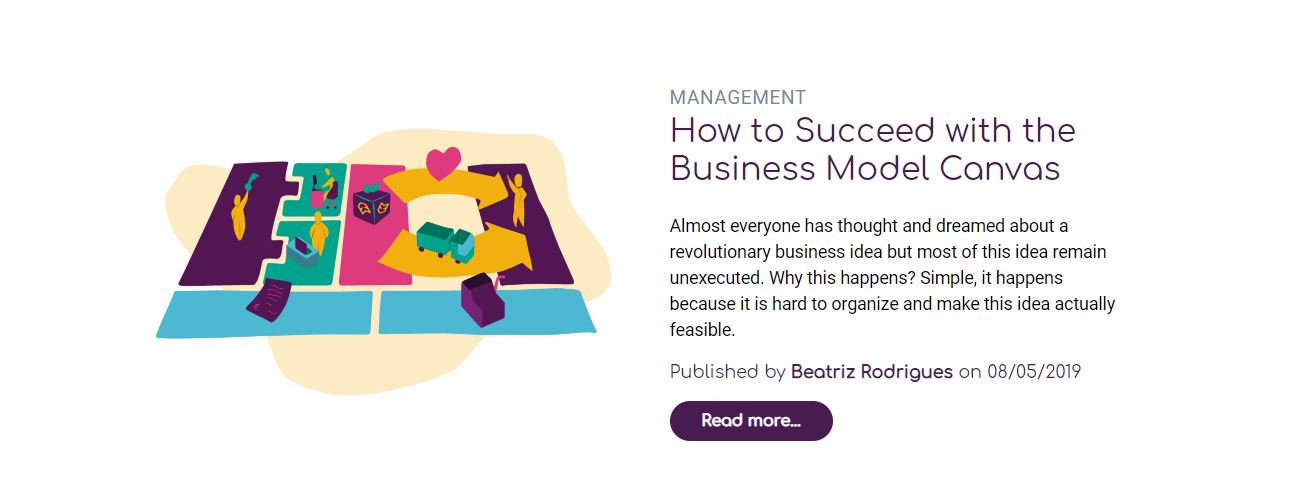
Task: Click the blue bottom-left canvas block
Action: (x=265, y=314)
